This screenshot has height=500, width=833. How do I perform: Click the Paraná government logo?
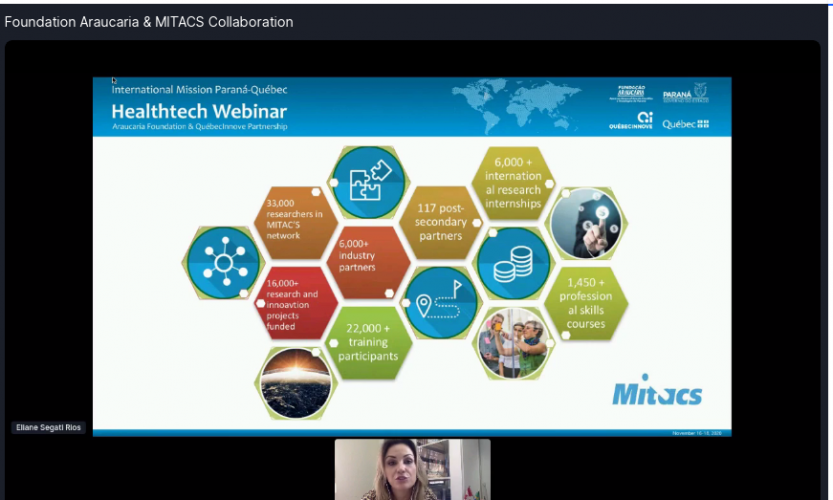coord(685,94)
